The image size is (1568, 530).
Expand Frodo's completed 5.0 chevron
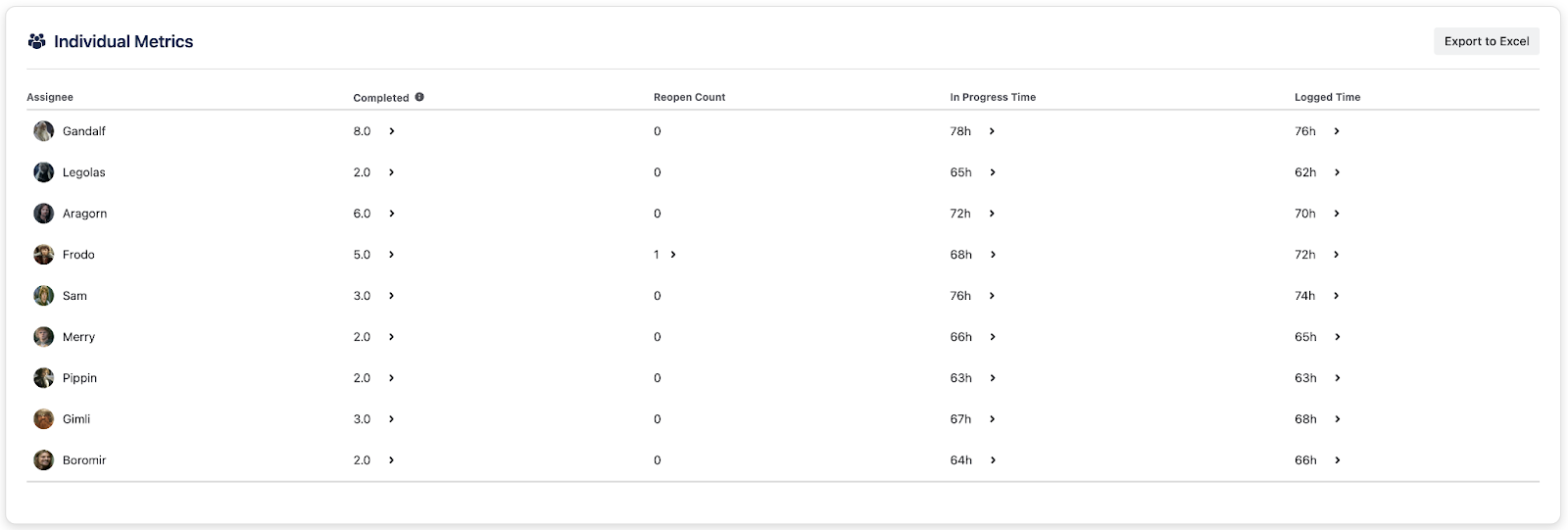pyautogui.click(x=391, y=255)
